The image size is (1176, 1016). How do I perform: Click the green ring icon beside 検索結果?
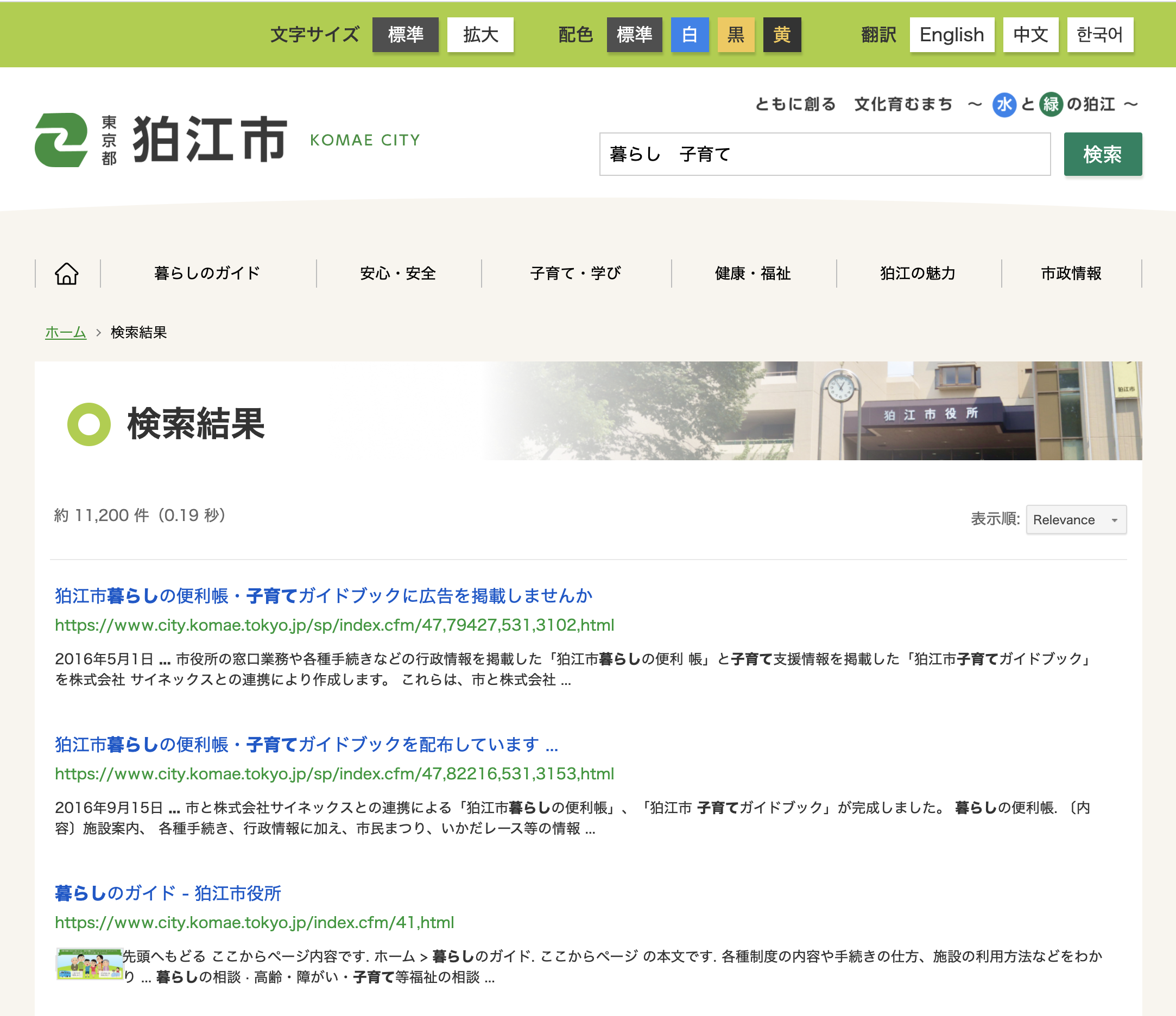click(89, 424)
